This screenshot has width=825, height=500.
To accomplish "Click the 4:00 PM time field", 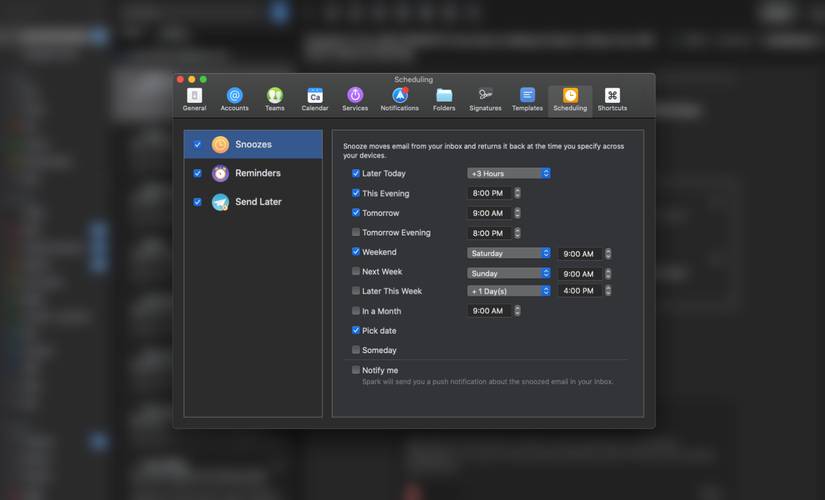I will [580, 291].
